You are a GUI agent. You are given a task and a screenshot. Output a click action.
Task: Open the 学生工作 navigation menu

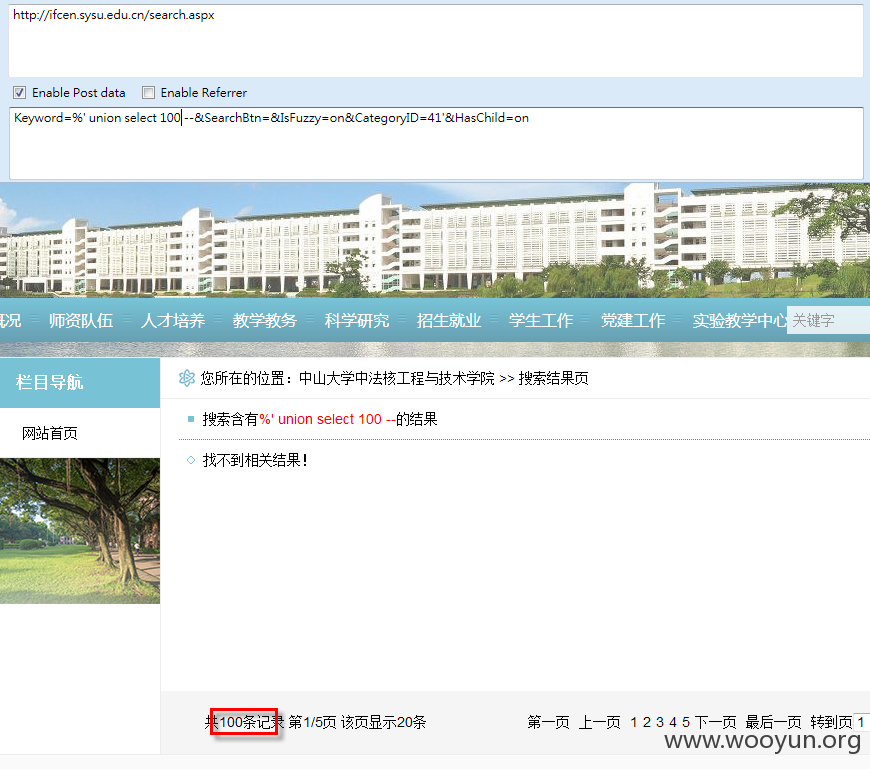pos(541,320)
